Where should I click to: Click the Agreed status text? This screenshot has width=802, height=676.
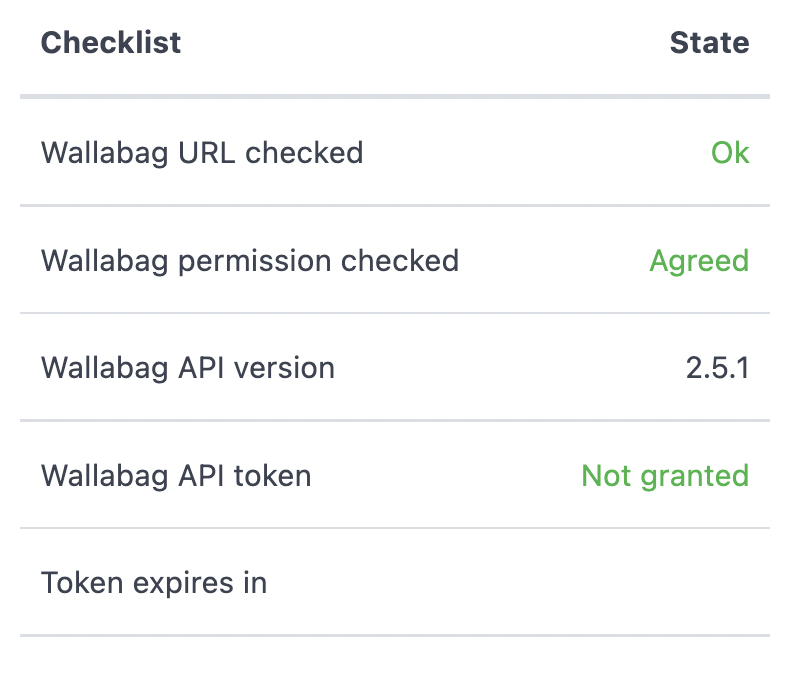coord(699,260)
